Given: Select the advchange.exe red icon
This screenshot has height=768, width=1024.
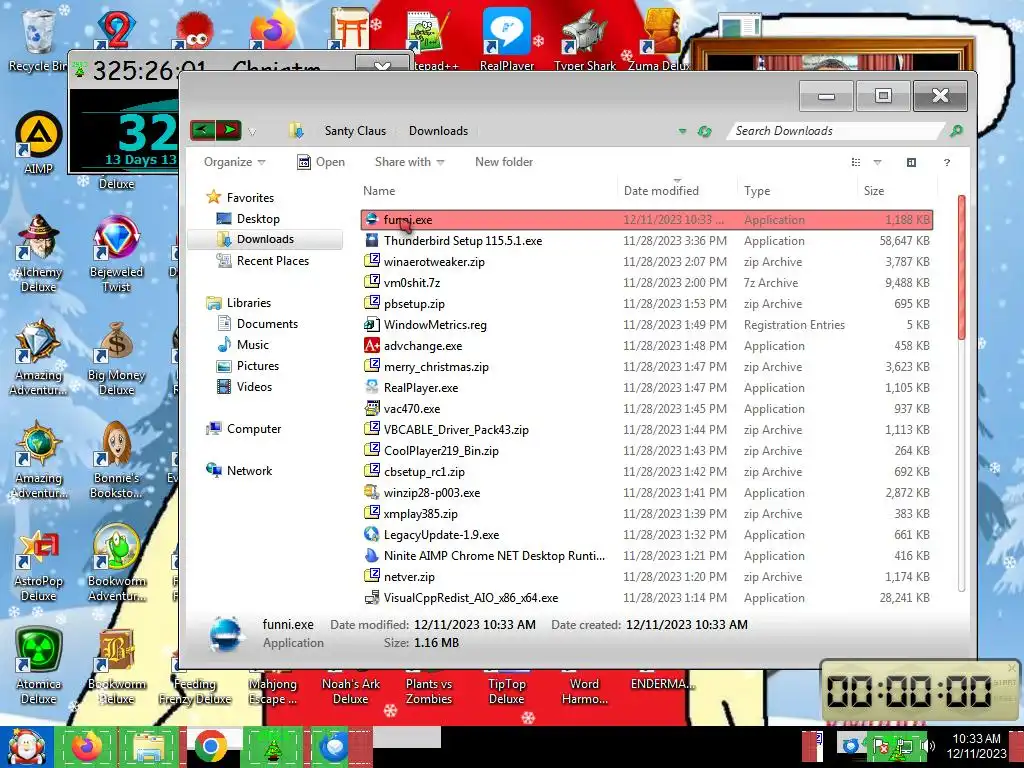Looking at the screenshot, I should click(372, 345).
